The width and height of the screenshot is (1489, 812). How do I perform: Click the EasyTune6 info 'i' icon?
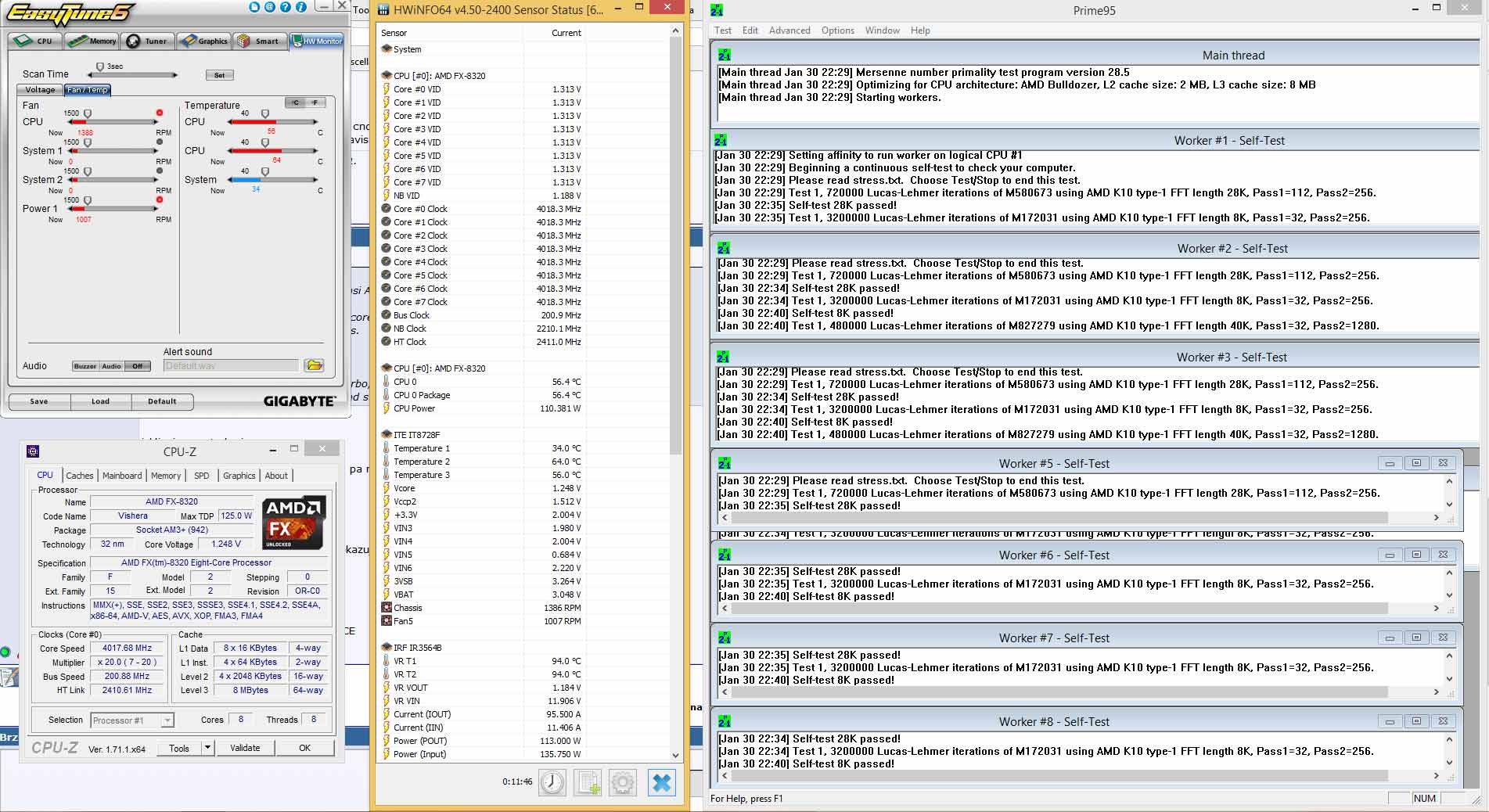click(302, 7)
